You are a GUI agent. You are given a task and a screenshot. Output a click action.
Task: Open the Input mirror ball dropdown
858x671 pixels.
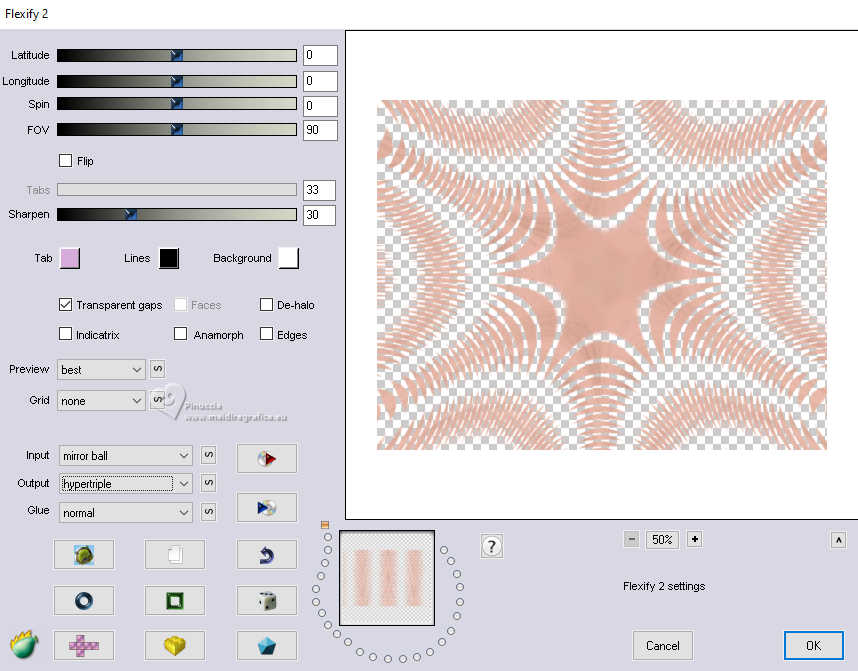click(126, 456)
